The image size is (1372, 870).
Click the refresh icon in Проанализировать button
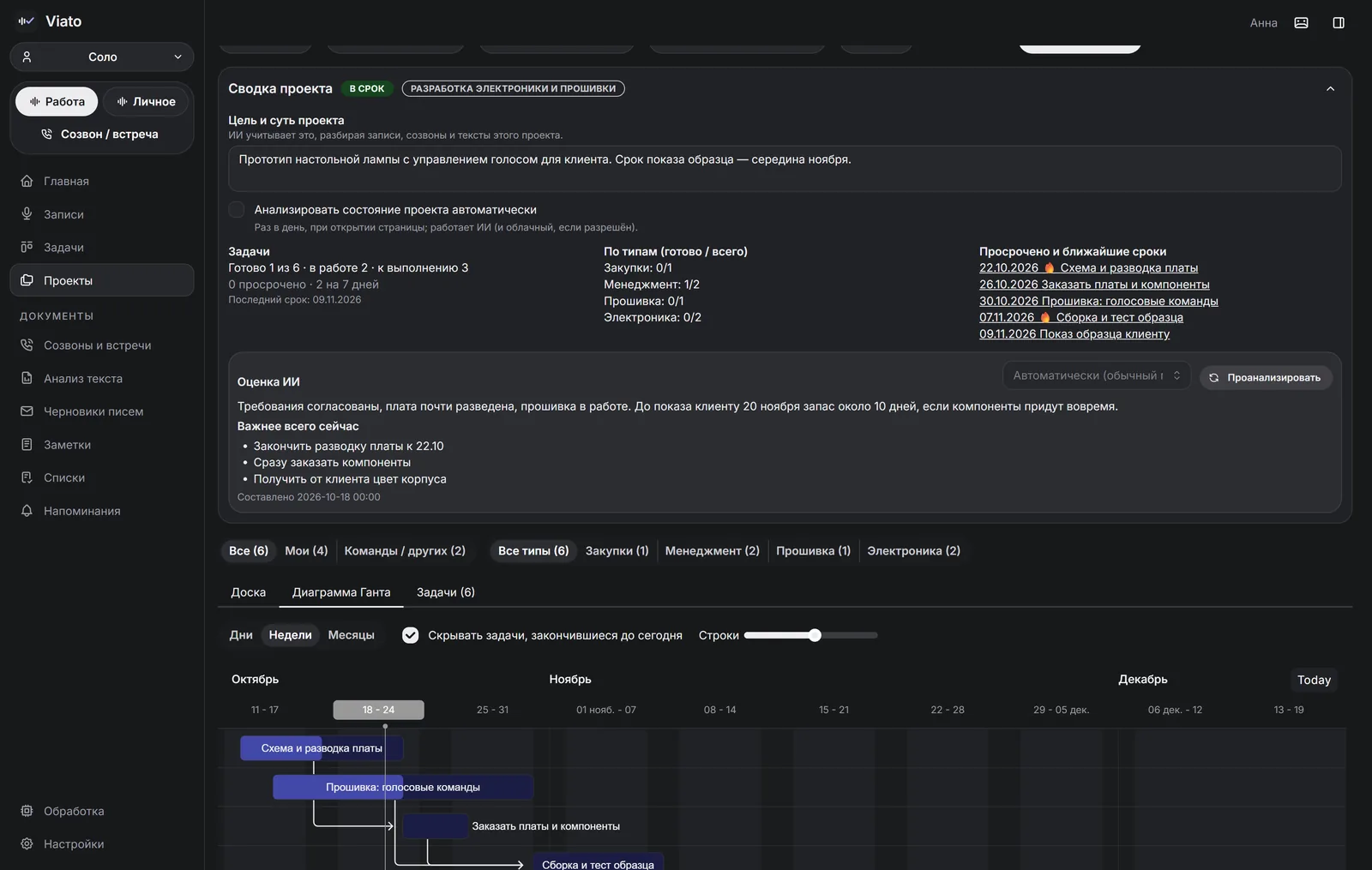click(1213, 378)
